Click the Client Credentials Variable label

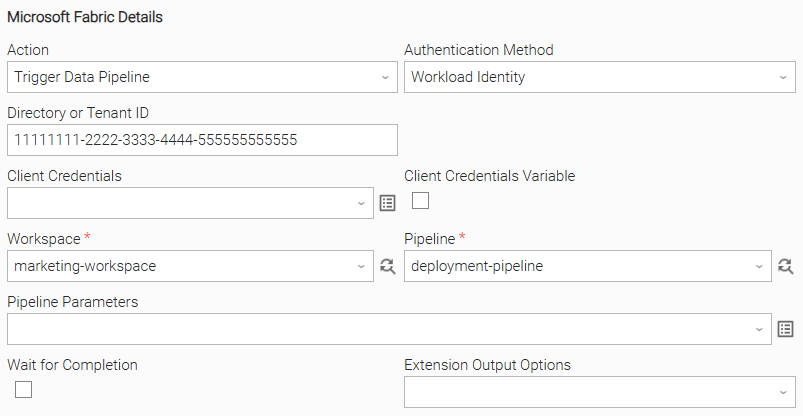point(490,176)
